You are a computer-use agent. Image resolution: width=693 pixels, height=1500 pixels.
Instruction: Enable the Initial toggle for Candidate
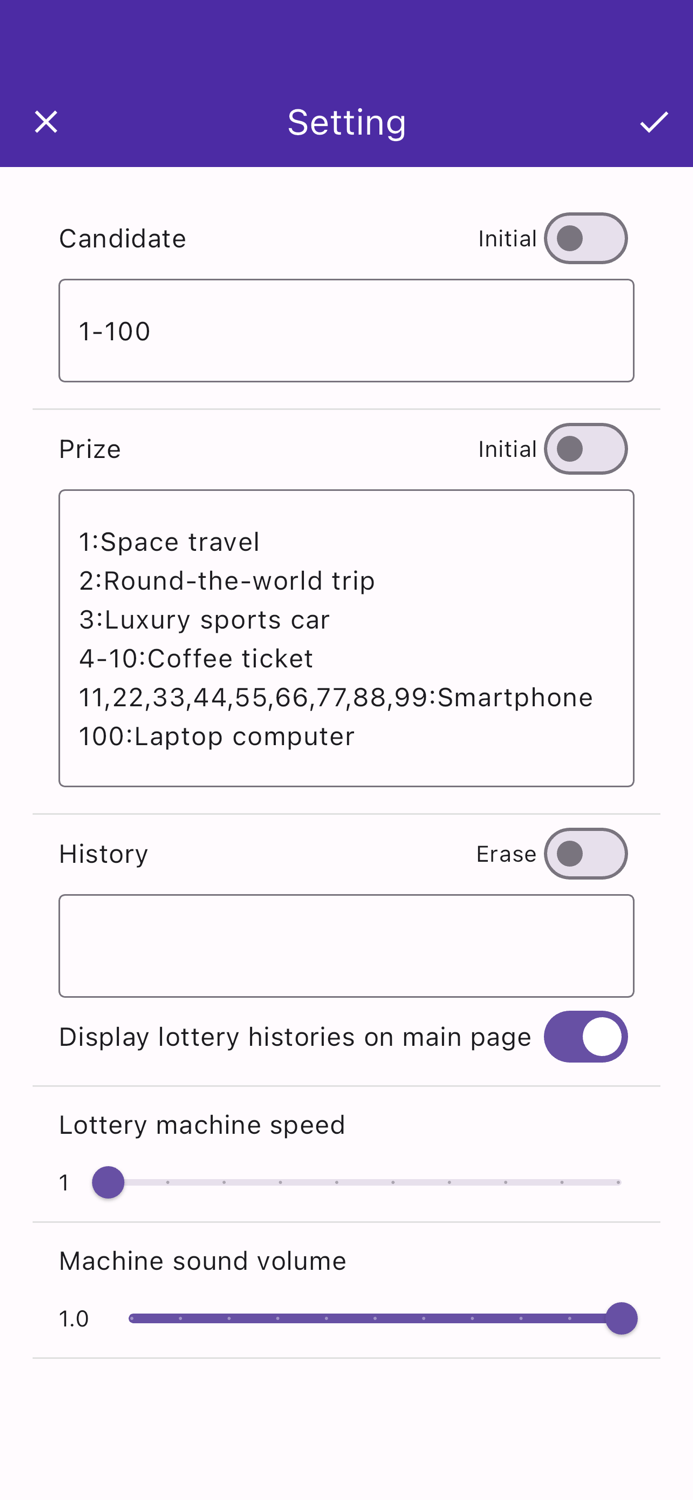pos(585,238)
